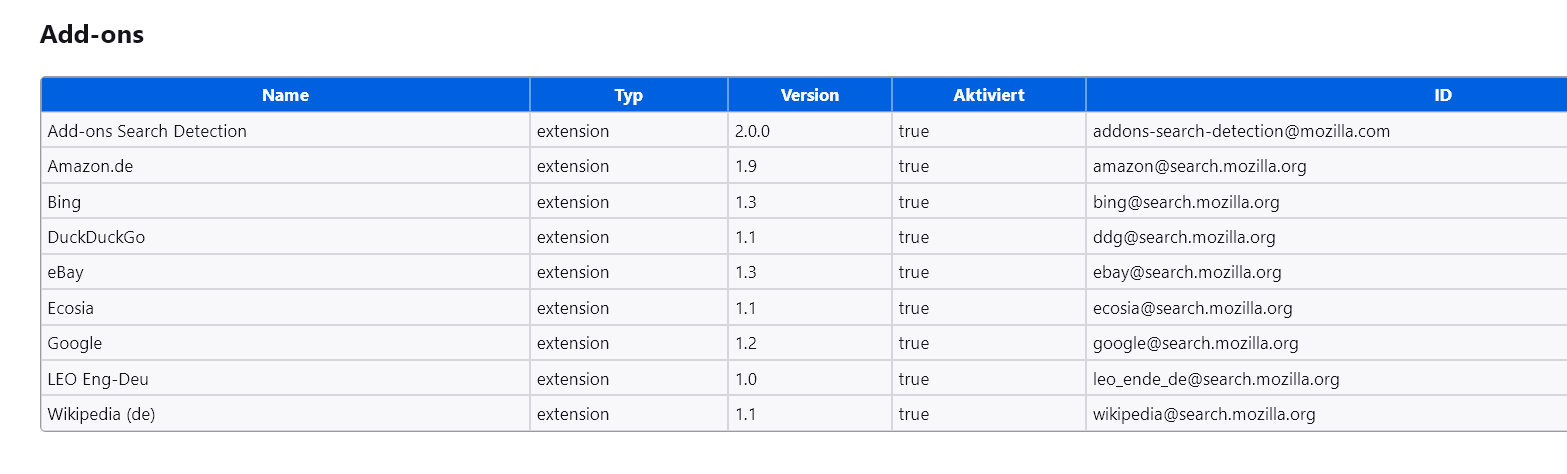Select the Amazon.de name cell
1567x474 pixels.
pyautogui.click(x=90, y=166)
